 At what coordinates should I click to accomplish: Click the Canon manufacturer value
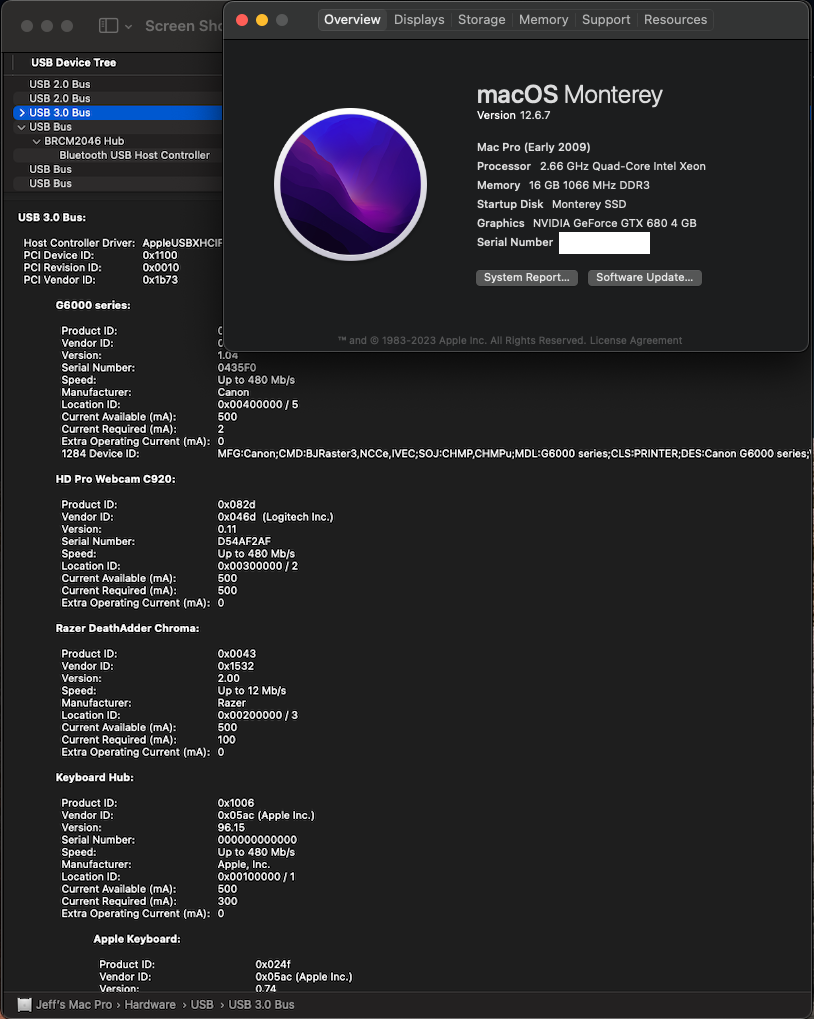click(233, 393)
